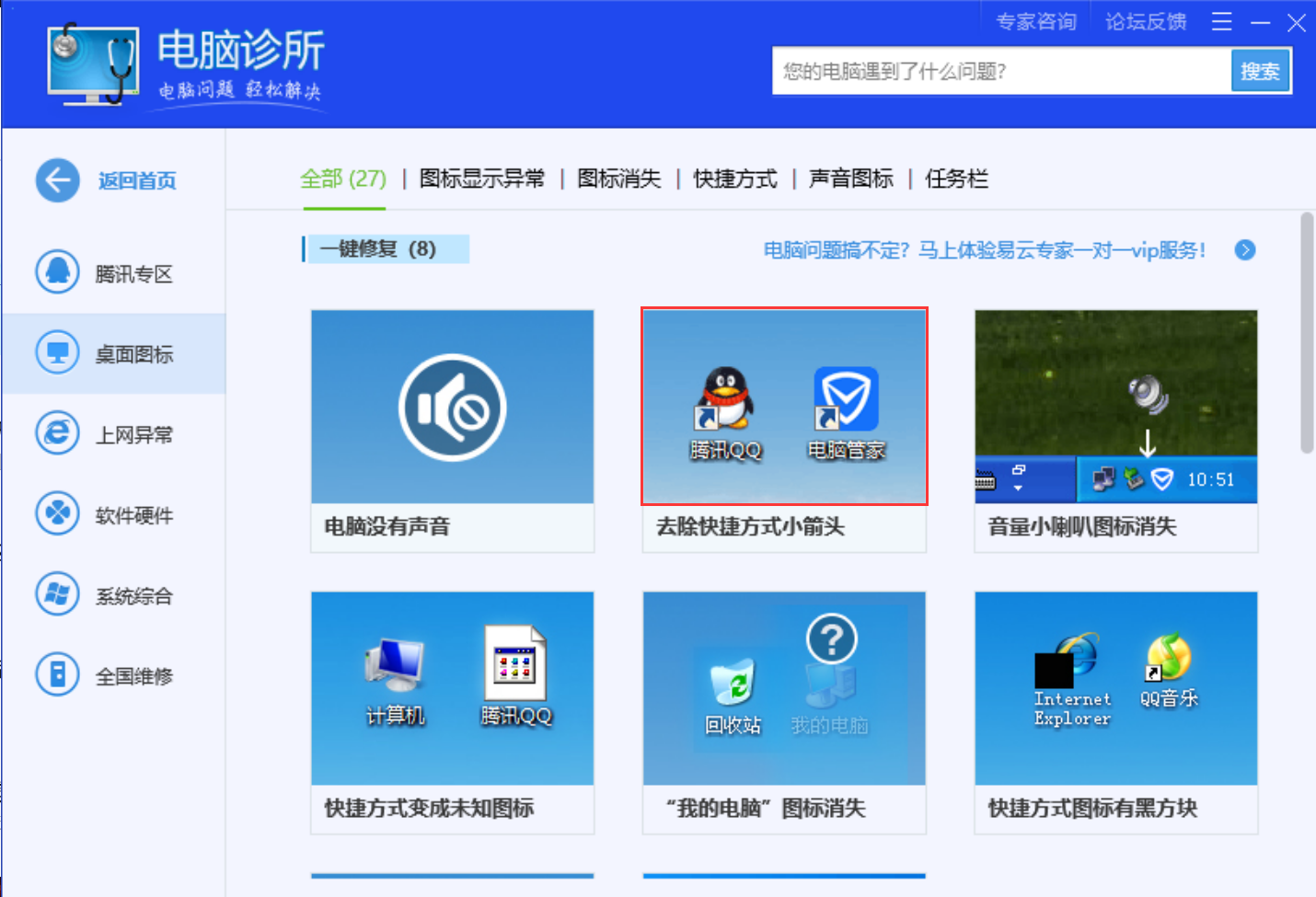The image size is (1316, 897).
Task: Click 腾讯专区 text in sidebar
Action: (x=134, y=274)
